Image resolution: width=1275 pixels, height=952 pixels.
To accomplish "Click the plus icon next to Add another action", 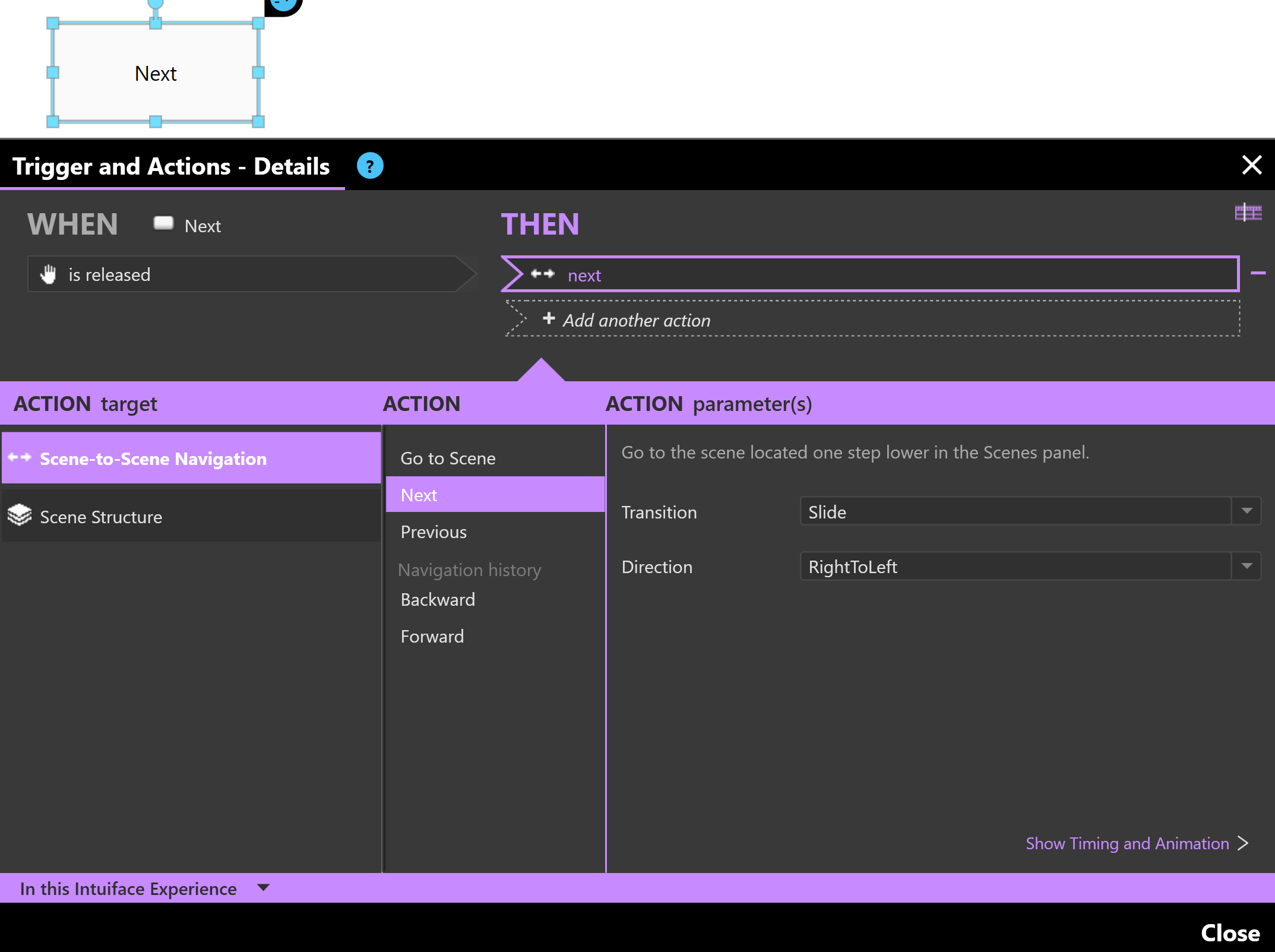I will click(x=549, y=319).
